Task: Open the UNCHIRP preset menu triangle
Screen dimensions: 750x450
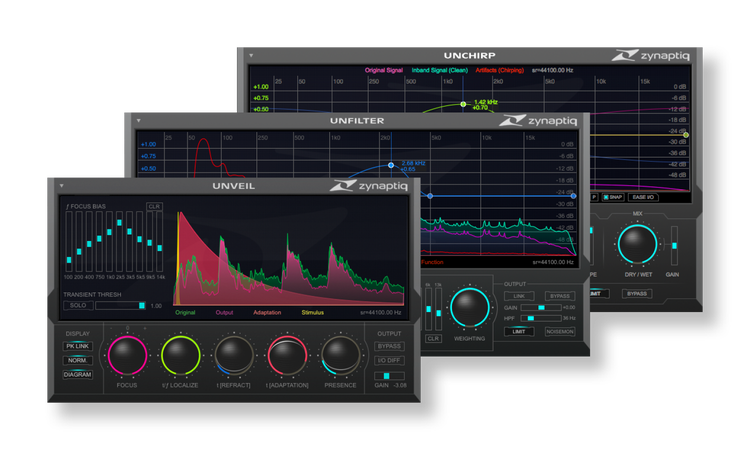Action: coord(252,56)
